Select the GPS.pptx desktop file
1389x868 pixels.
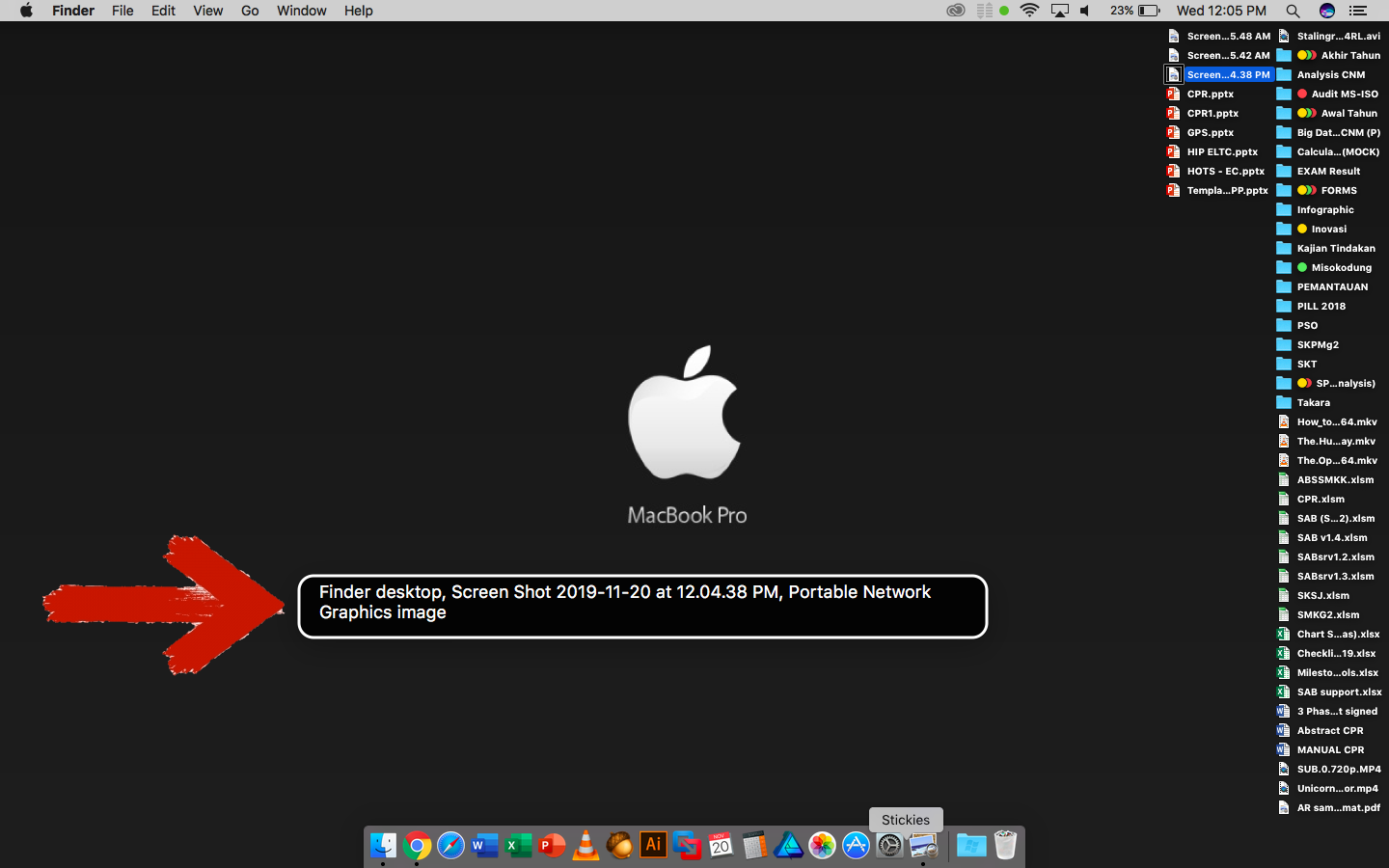(1201, 132)
